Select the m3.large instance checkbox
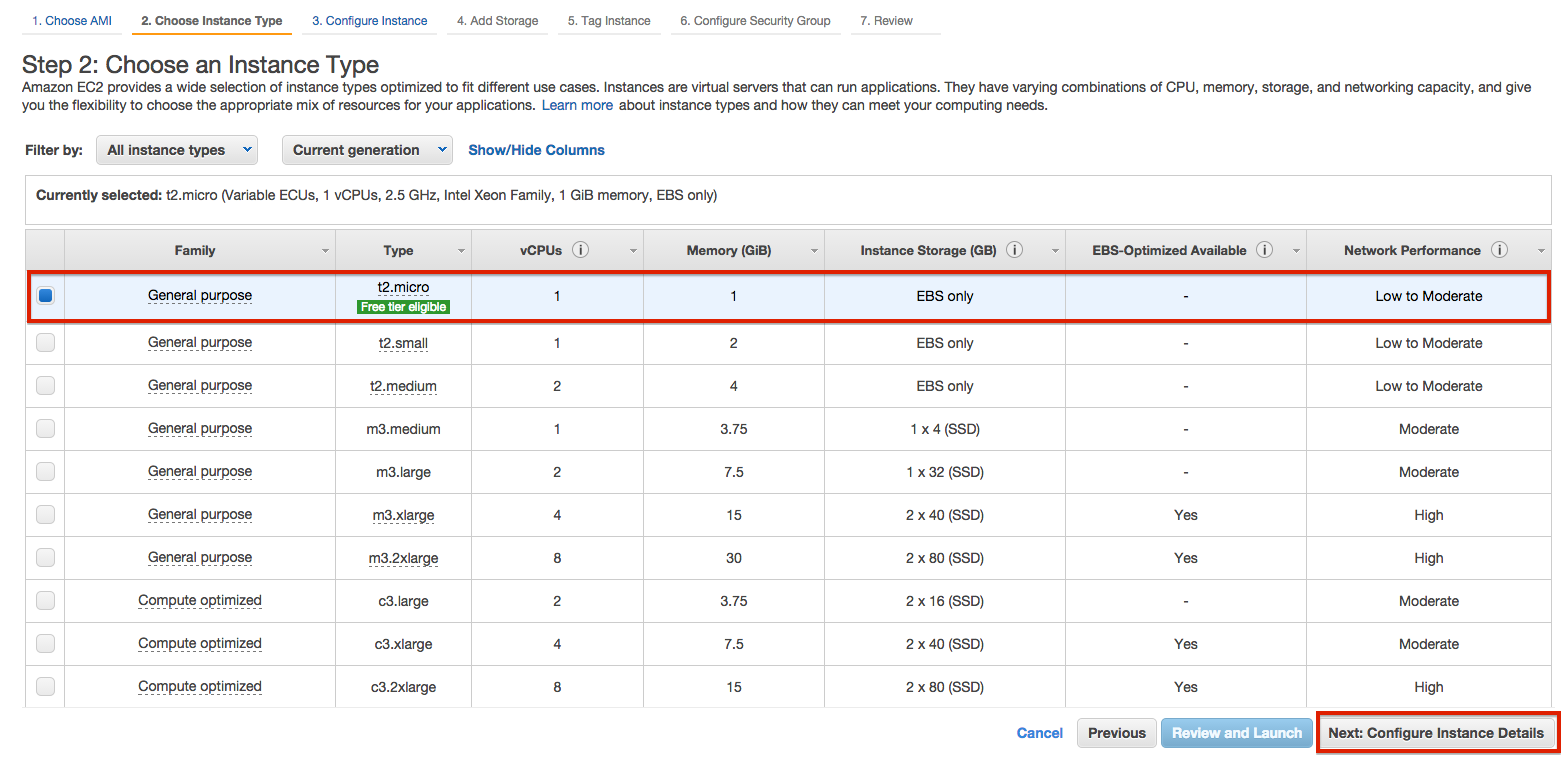Screen dimensions: 1564x761 click(x=45, y=472)
